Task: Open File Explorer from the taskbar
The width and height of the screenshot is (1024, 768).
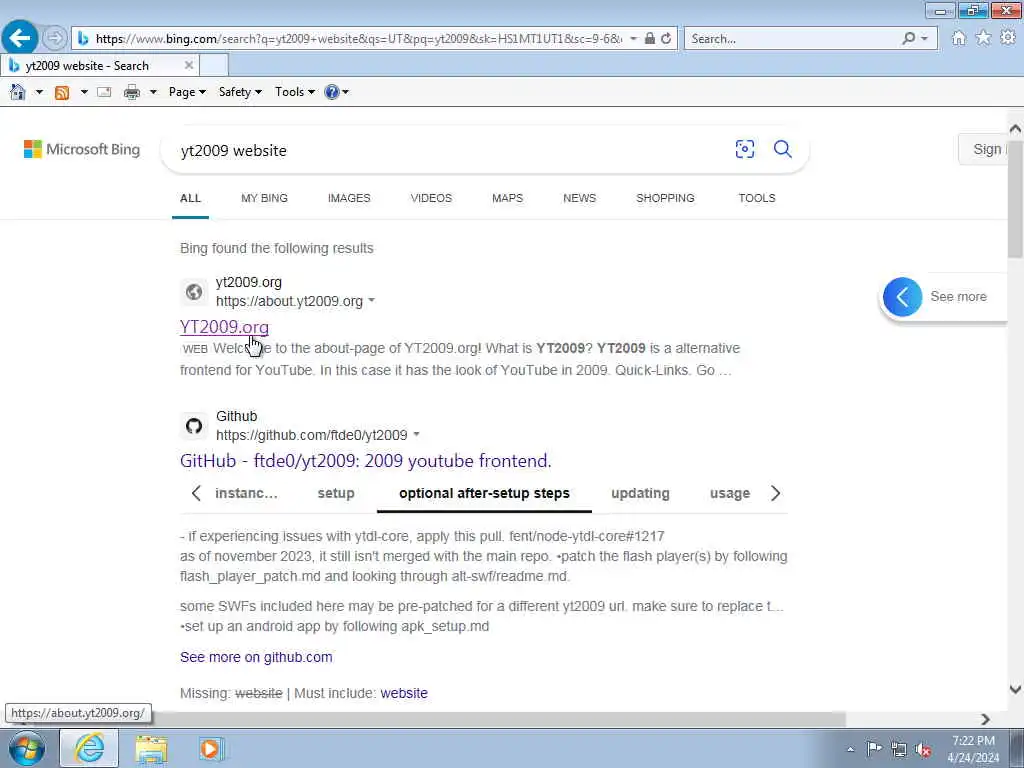Action: pos(151,748)
